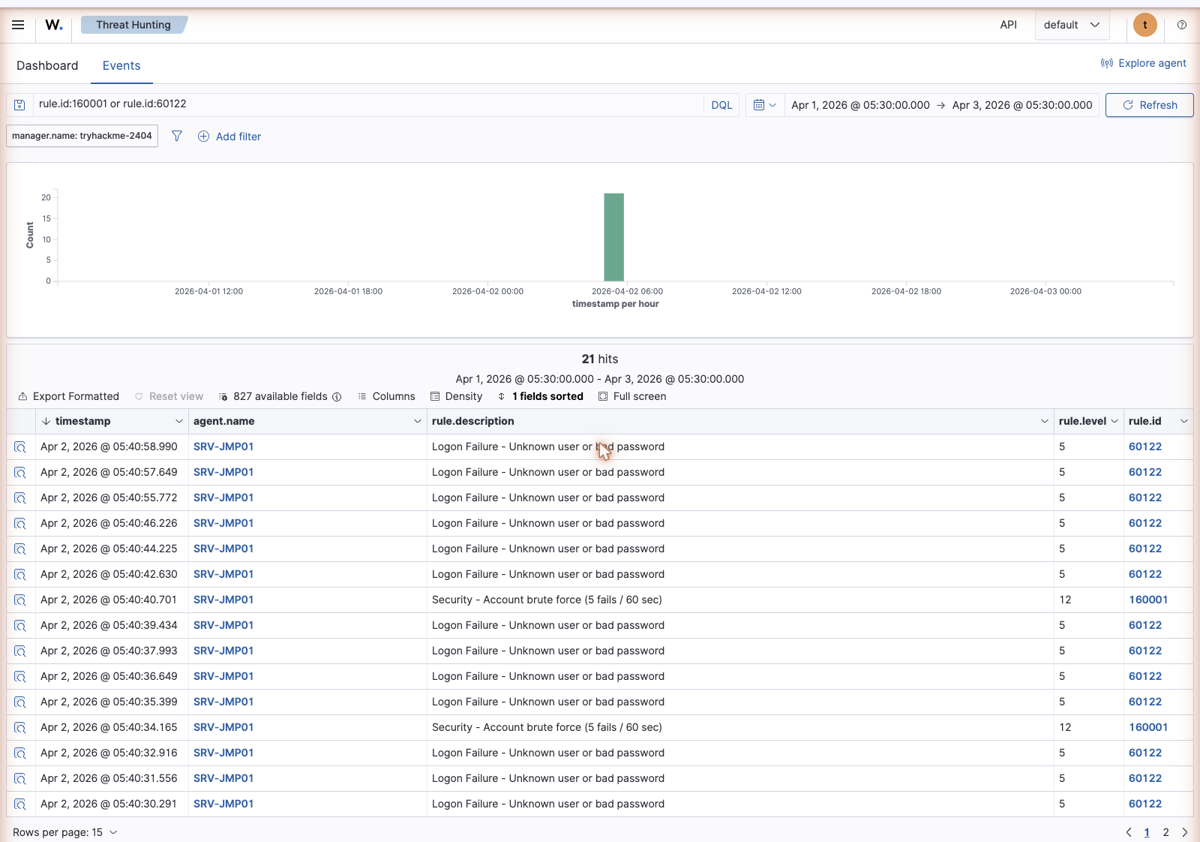Expand rule.description column options chevron
1200x842 pixels.
coord(1044,422)
